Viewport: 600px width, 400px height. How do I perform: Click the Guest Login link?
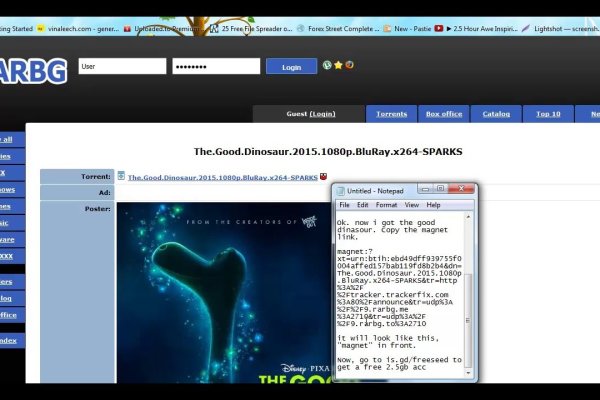pos(322,114)
